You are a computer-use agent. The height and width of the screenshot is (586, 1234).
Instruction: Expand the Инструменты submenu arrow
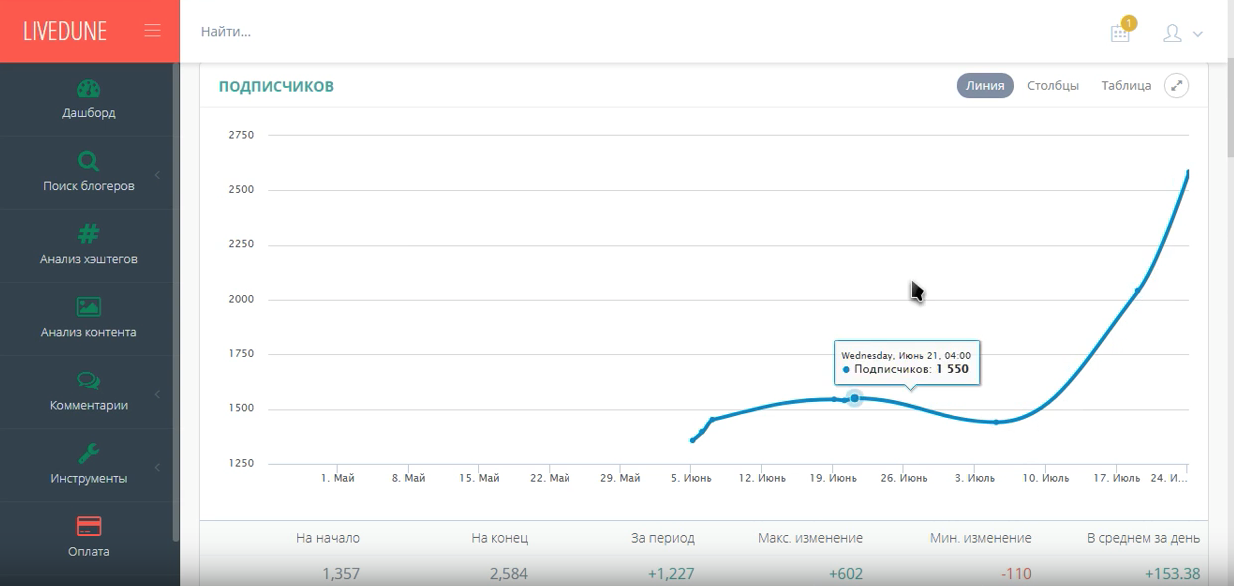pos(157,467)
